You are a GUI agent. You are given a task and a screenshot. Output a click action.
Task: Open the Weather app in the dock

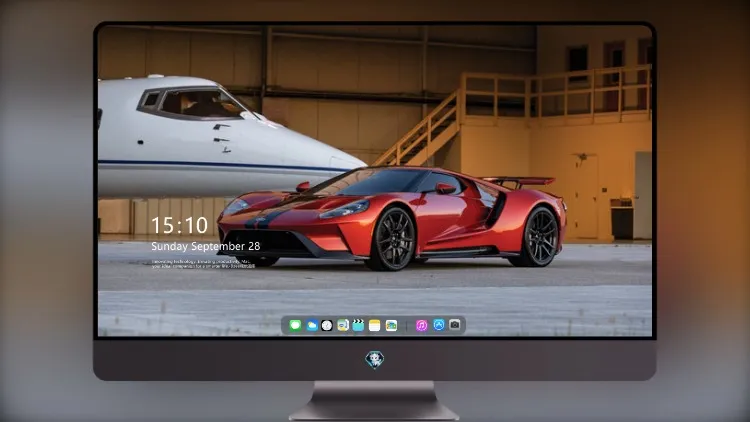(312, 325)
